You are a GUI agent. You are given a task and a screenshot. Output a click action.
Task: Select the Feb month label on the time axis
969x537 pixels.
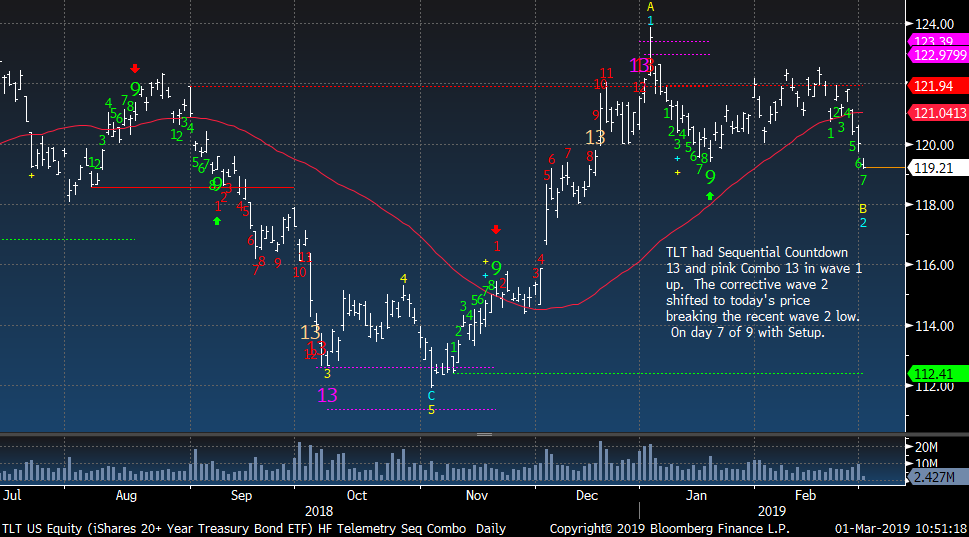coord(805,496)
